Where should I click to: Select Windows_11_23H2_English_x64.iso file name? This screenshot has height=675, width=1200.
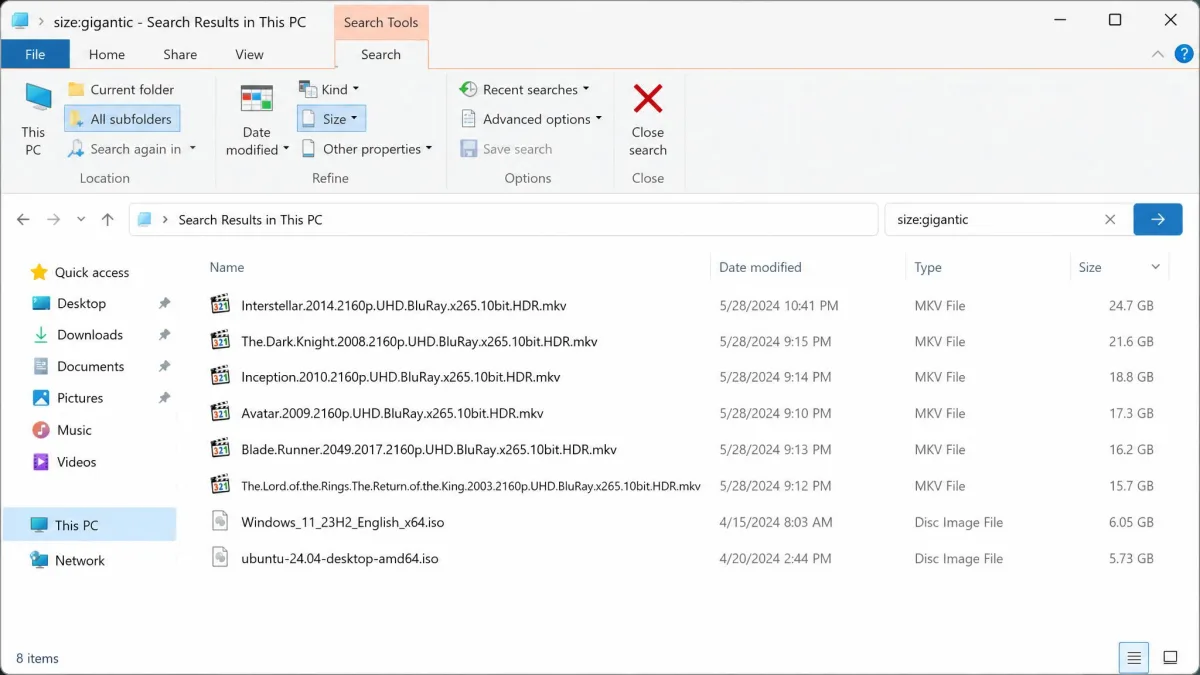click(x=343, y=522)
